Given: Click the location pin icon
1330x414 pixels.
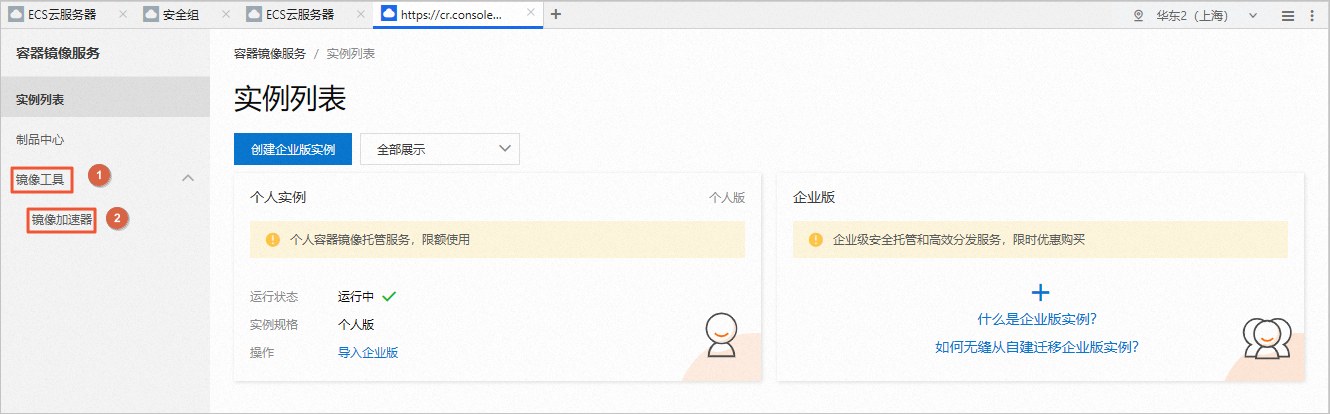Looking at the screenshot, I should click(x=1138, y=15).
